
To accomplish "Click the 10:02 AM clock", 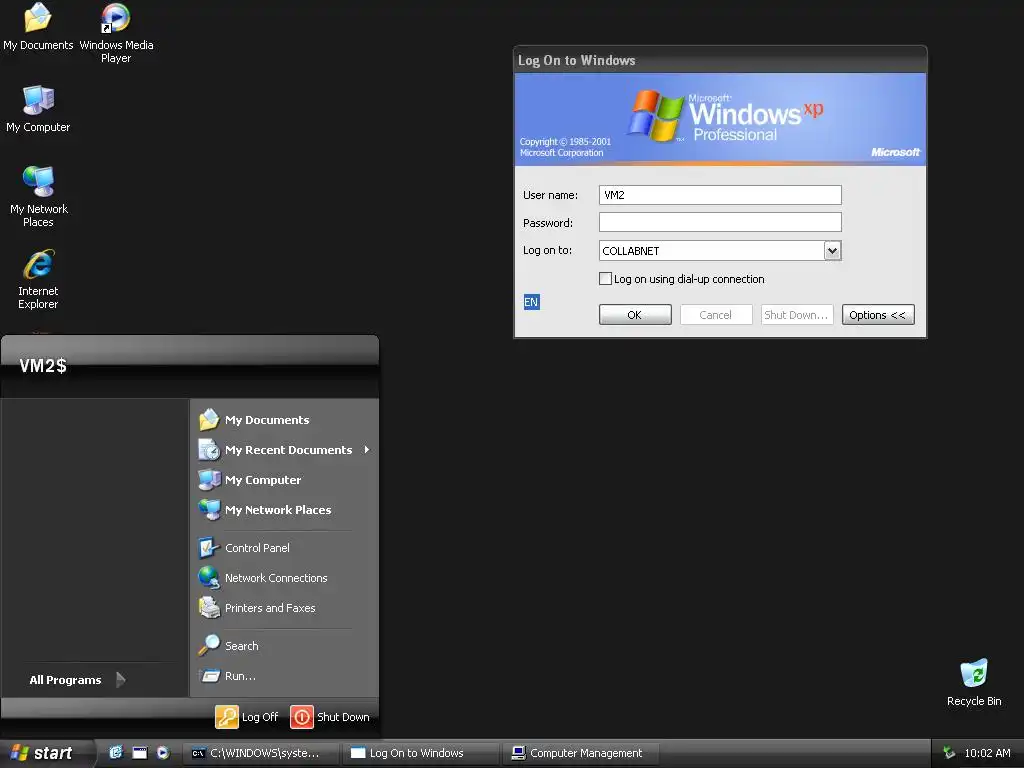I will pyautogui.click(x=987, y=753).
